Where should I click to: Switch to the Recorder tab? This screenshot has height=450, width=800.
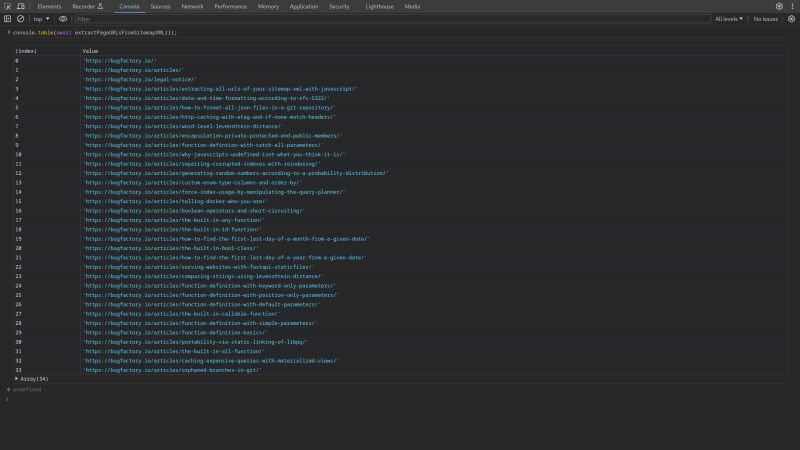point(87,7)
